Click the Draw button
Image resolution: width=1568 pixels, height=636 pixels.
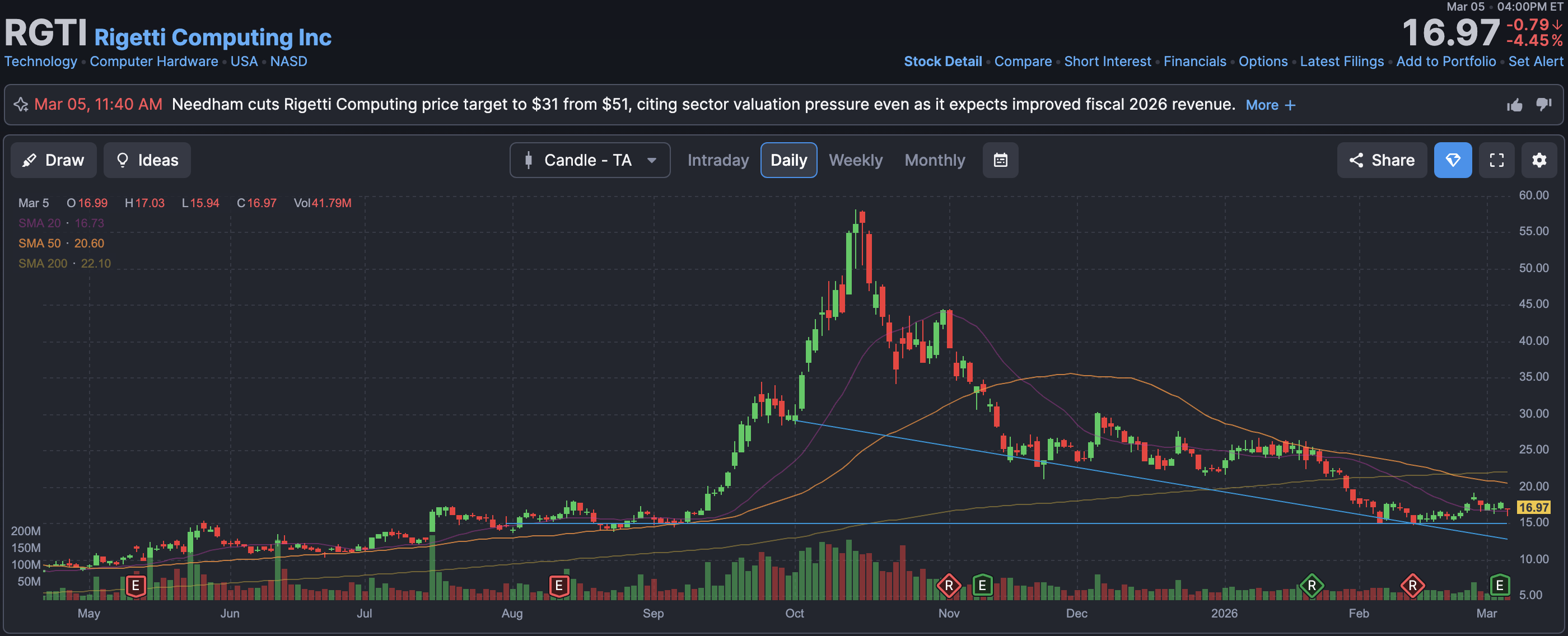(x=53, y=160)
